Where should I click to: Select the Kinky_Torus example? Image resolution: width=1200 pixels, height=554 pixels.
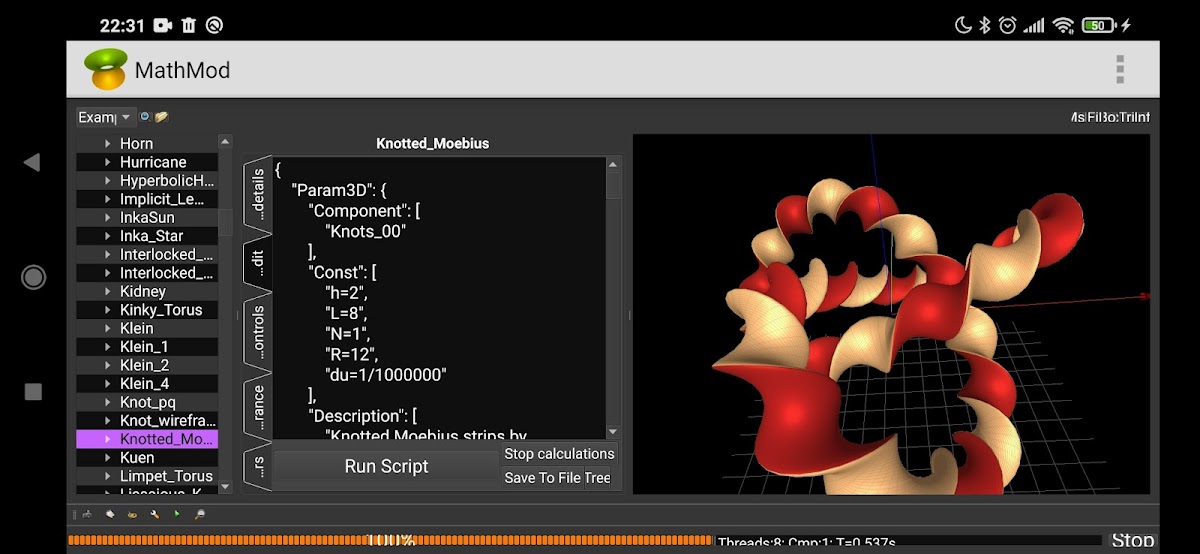pyautogui.click(x=160, y=310)
